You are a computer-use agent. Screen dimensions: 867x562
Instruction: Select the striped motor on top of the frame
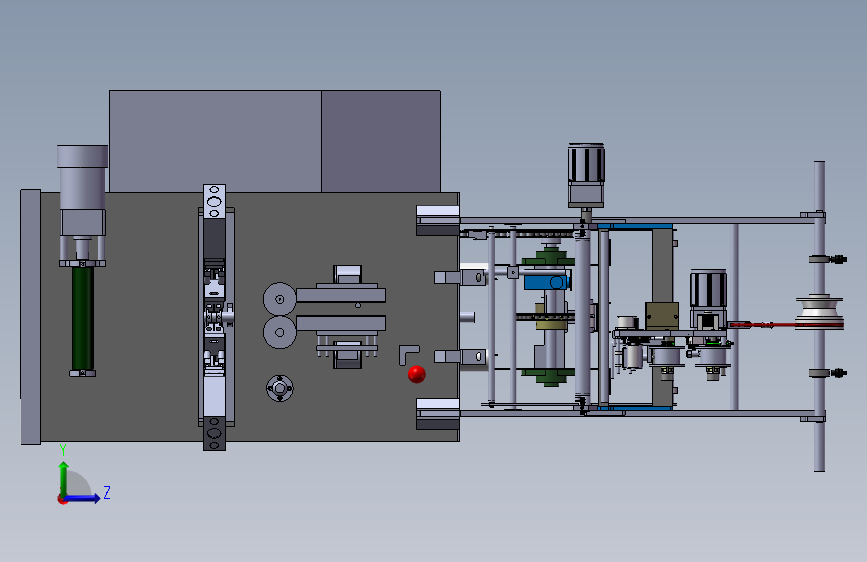pos(586,175)
